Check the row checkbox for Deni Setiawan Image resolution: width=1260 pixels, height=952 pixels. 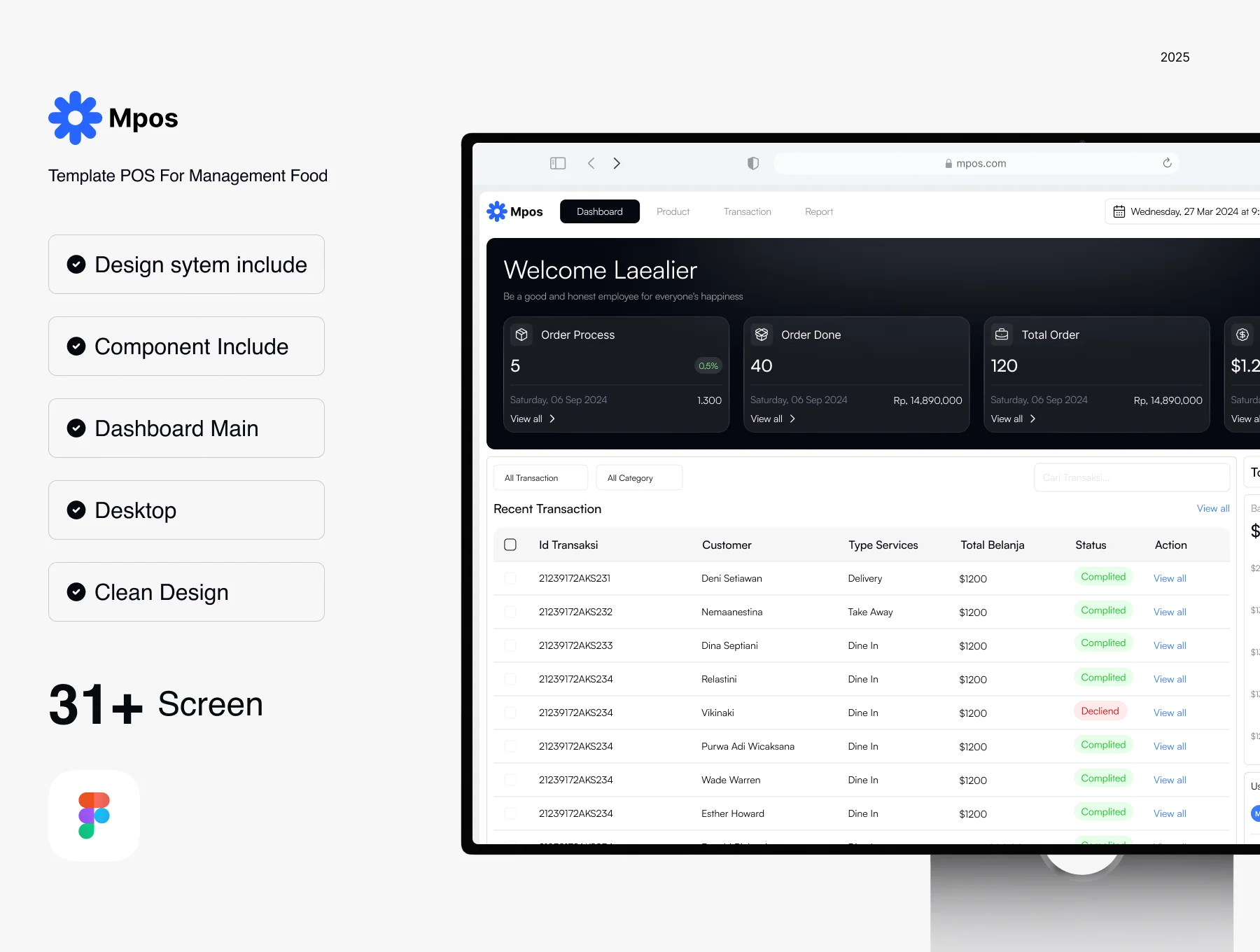pyautogui.click(x=510, y=578)
